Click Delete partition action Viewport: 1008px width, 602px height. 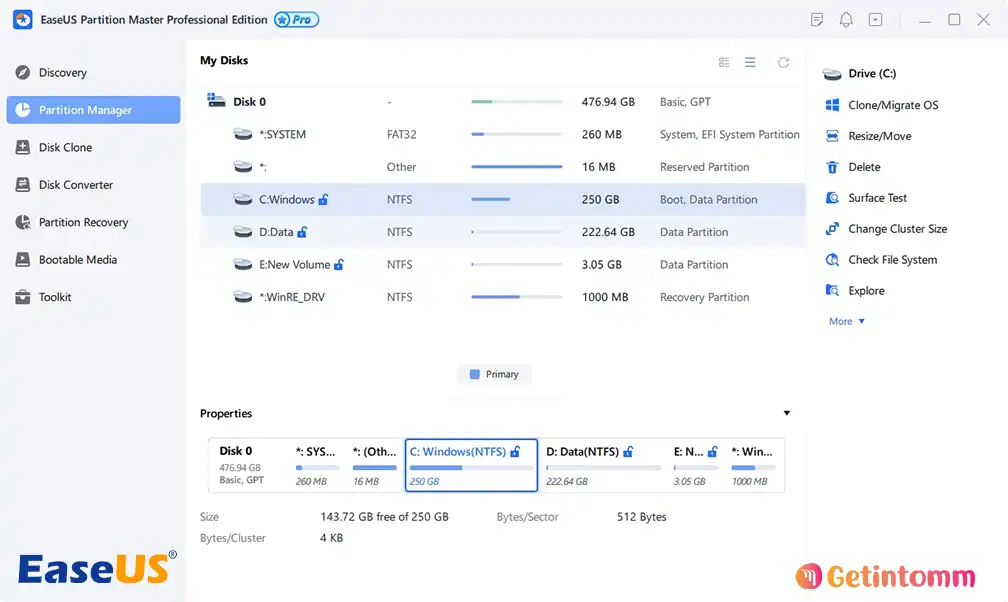point(853,167)
